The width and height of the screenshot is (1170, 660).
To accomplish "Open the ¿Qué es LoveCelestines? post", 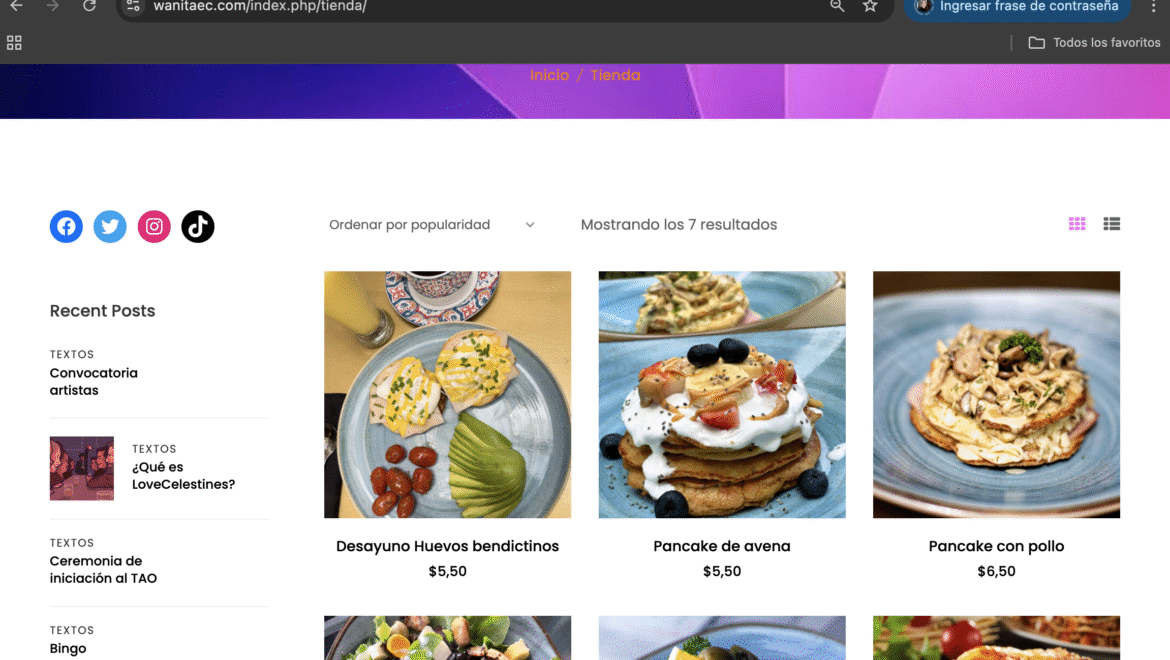I will 184,476.
